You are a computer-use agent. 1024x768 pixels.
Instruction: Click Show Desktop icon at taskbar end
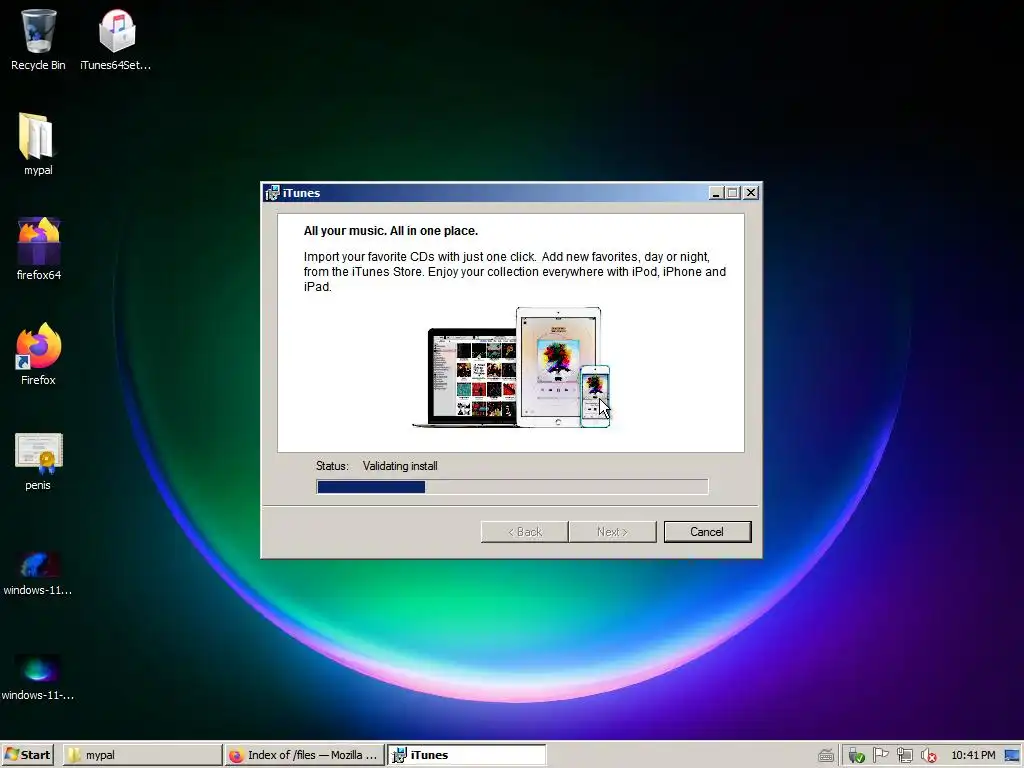(1012, 755)
